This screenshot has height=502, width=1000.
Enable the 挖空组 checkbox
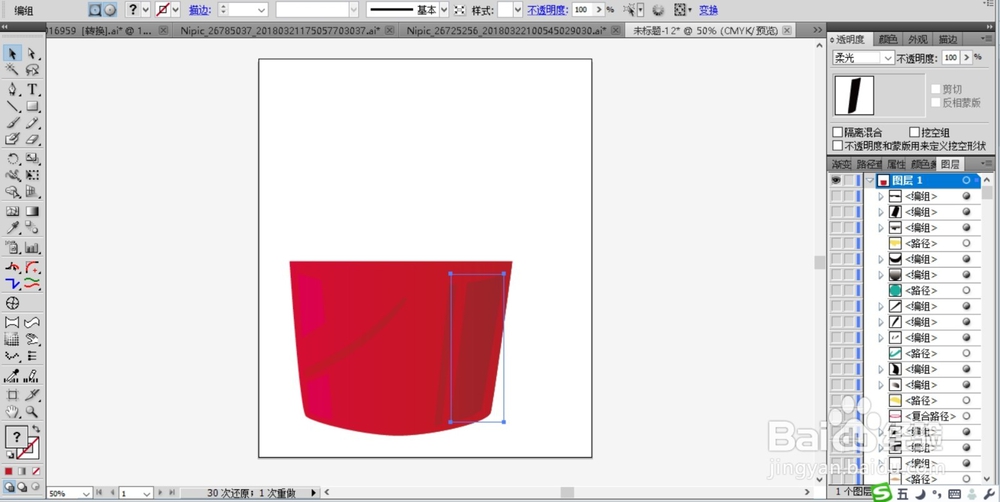pos(915,132)
